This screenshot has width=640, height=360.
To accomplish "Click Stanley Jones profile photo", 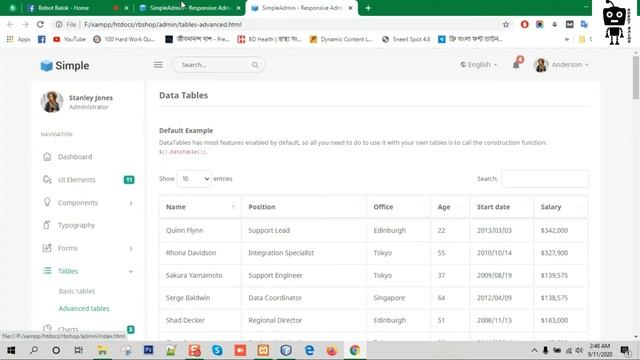I will [52, 102].
